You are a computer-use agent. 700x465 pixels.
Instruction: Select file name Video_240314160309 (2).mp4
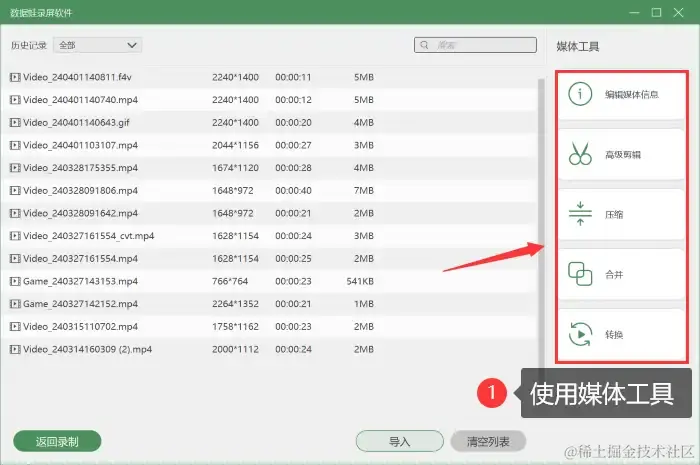point(88,349)
